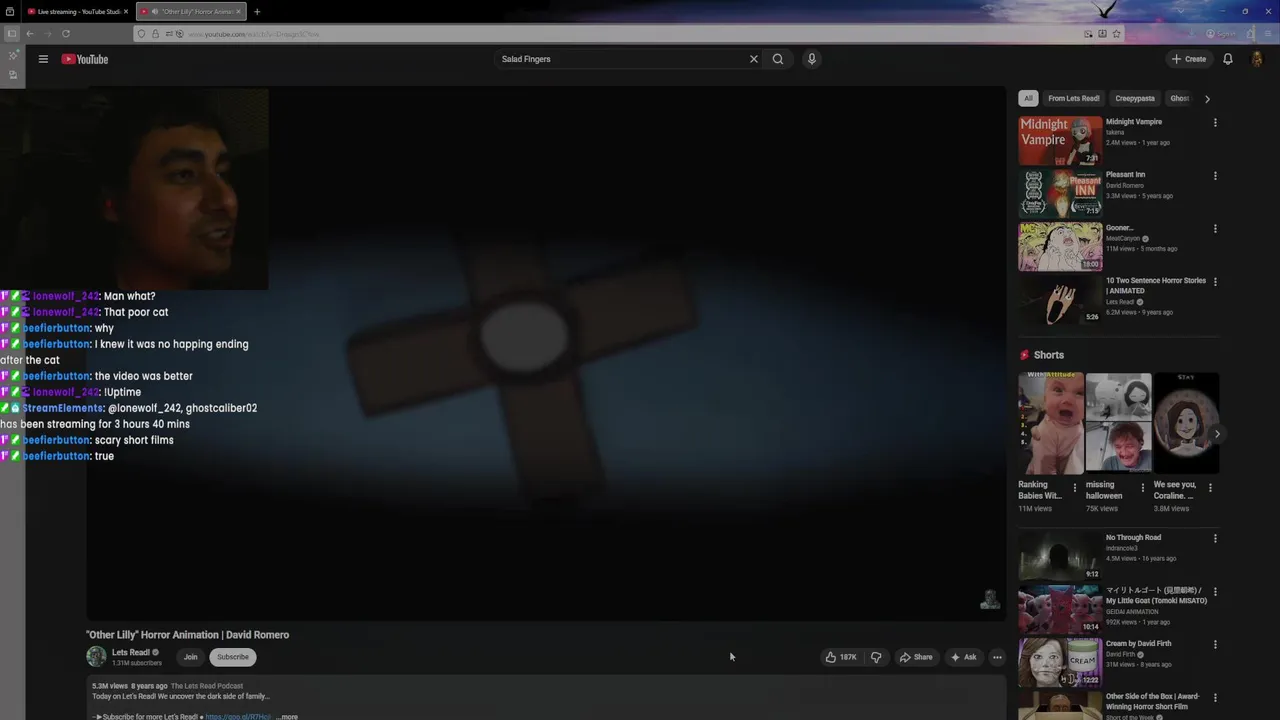This screenshot has width=1280, height=720.
Task: Open the downloads arrow in browser toolbar
Action: [1192, 34]
